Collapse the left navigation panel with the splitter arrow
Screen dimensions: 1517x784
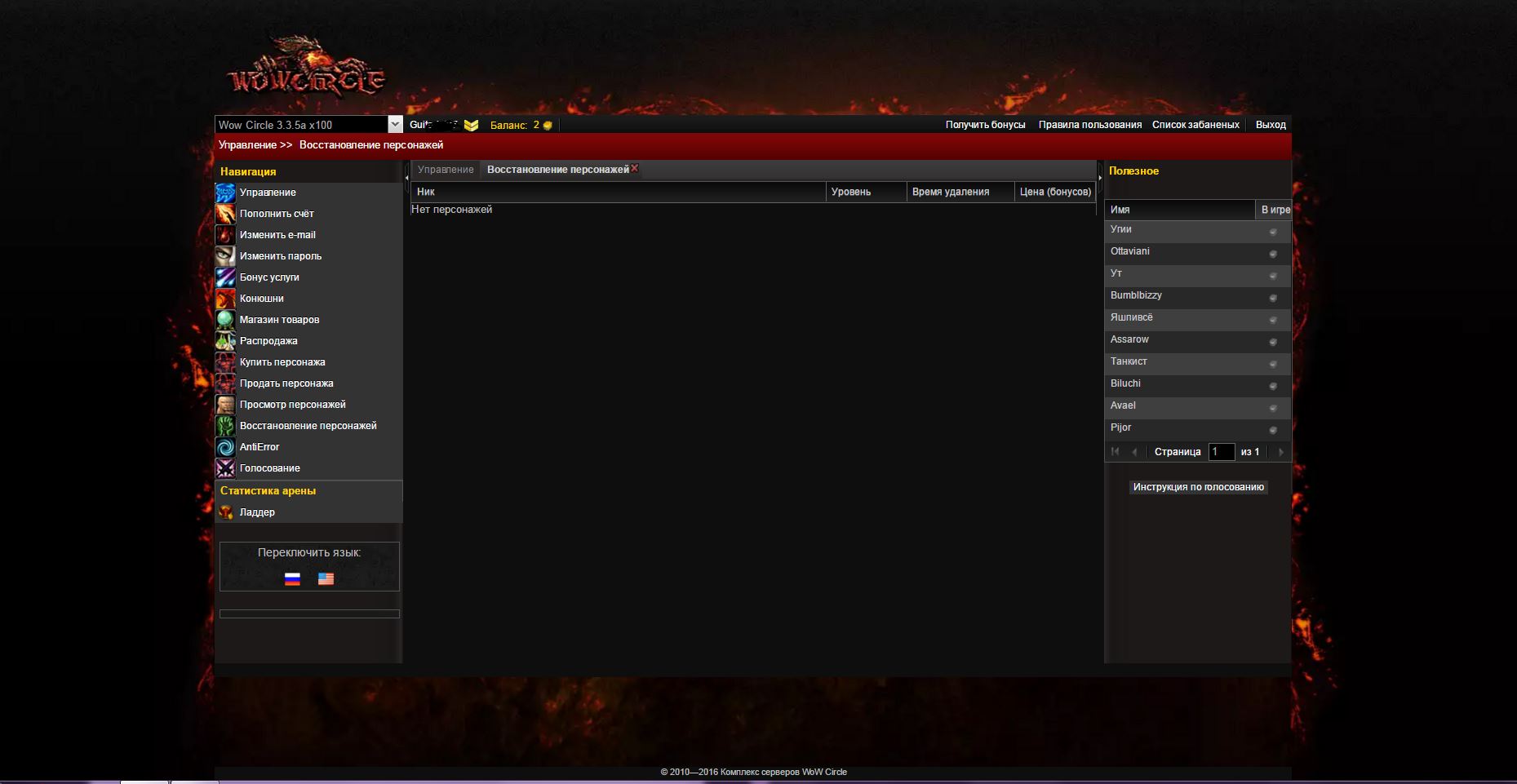click(x=406, y=177)
